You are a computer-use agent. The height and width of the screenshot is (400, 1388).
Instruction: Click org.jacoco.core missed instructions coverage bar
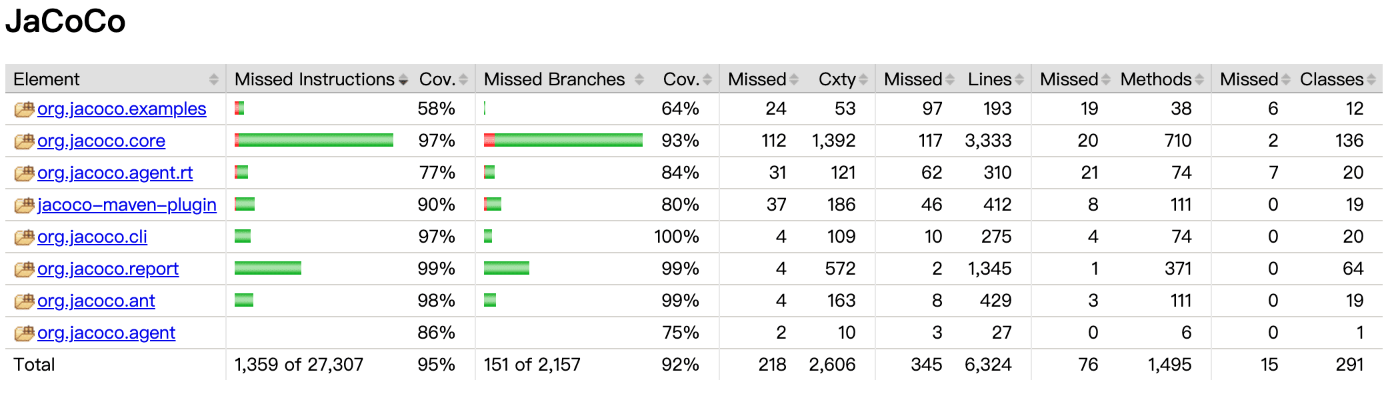(x=314, y=141)
